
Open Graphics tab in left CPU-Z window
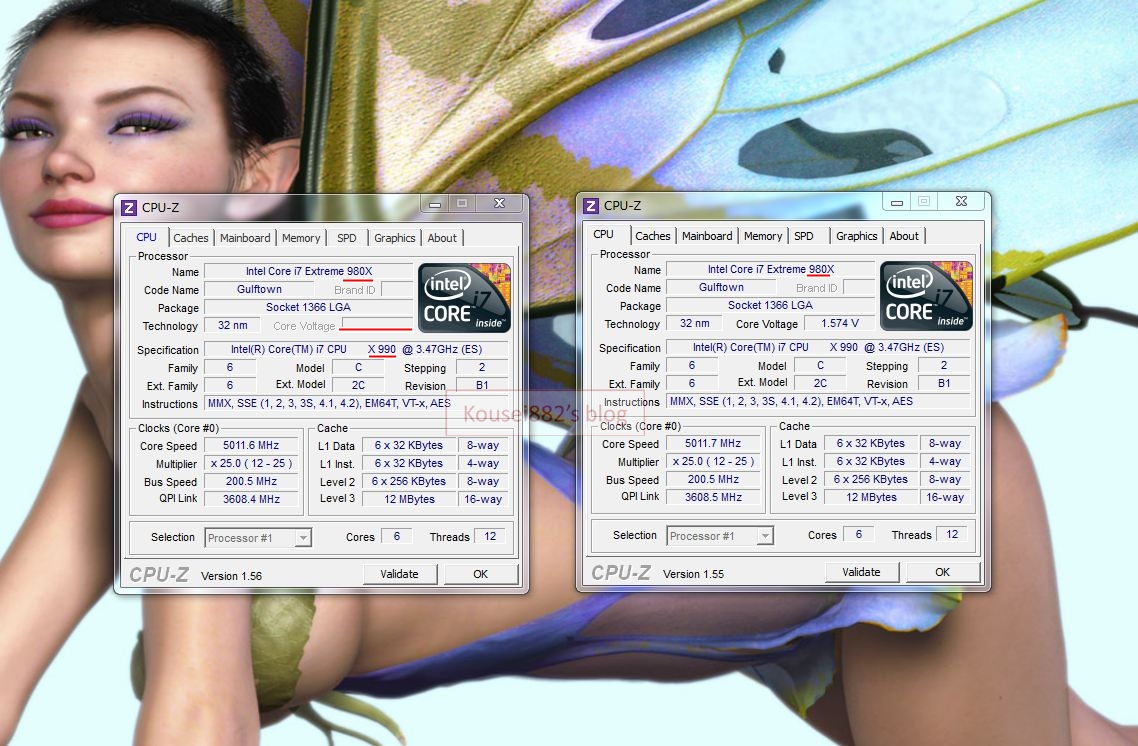pos(395,238)
